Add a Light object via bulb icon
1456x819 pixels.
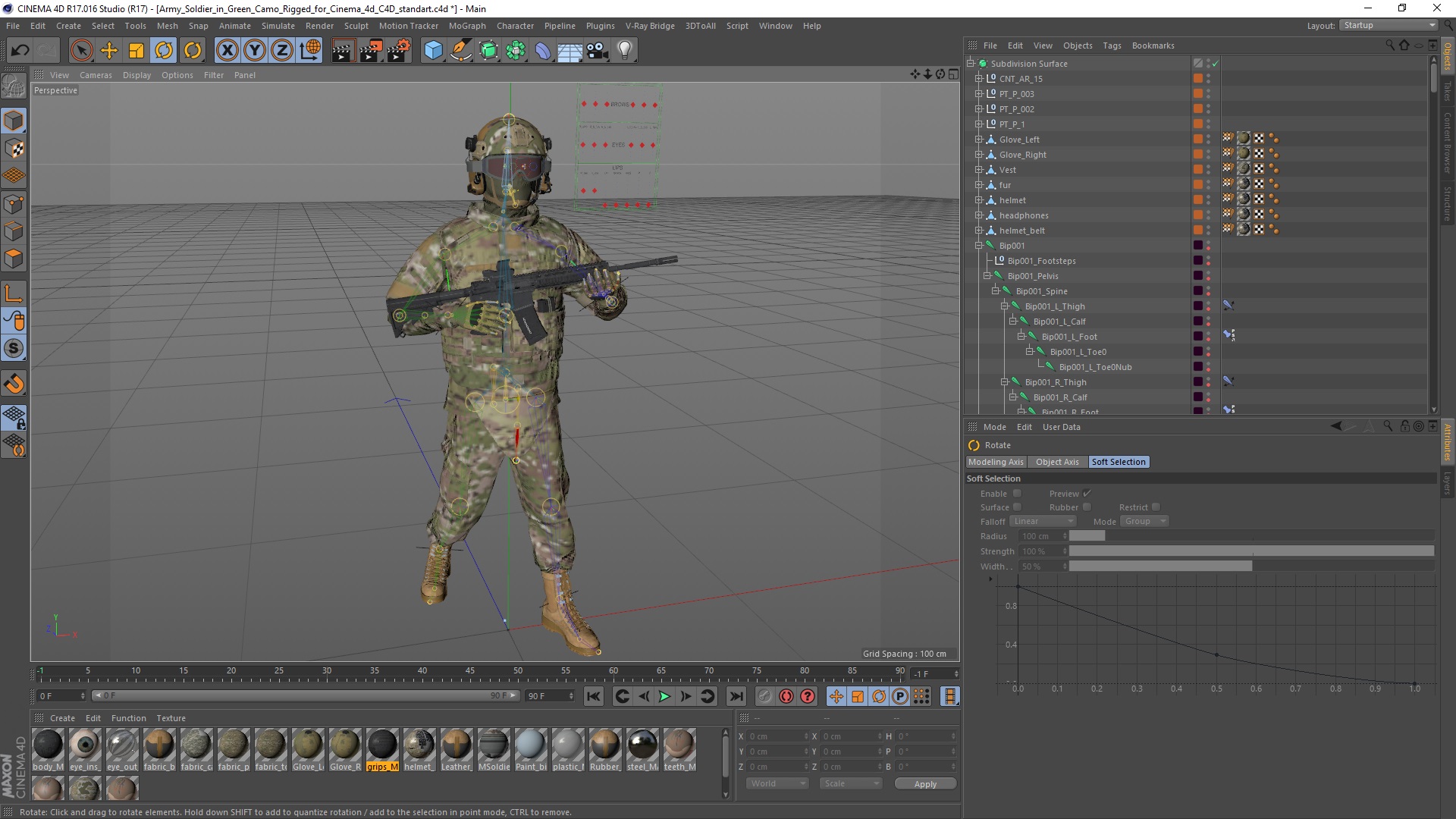(624, 51)
